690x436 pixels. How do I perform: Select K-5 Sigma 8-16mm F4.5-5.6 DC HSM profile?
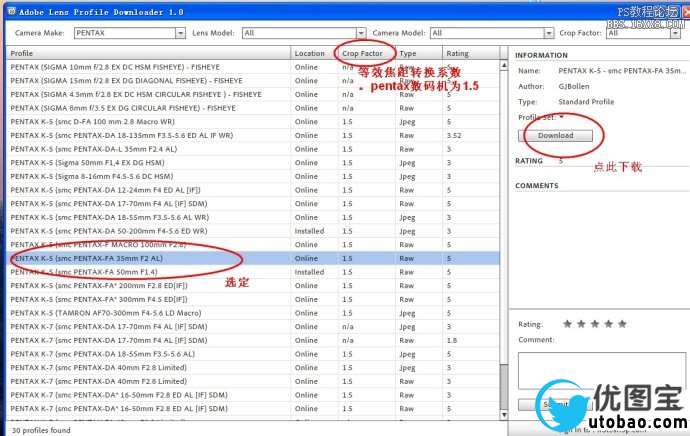tap(253, 176)
